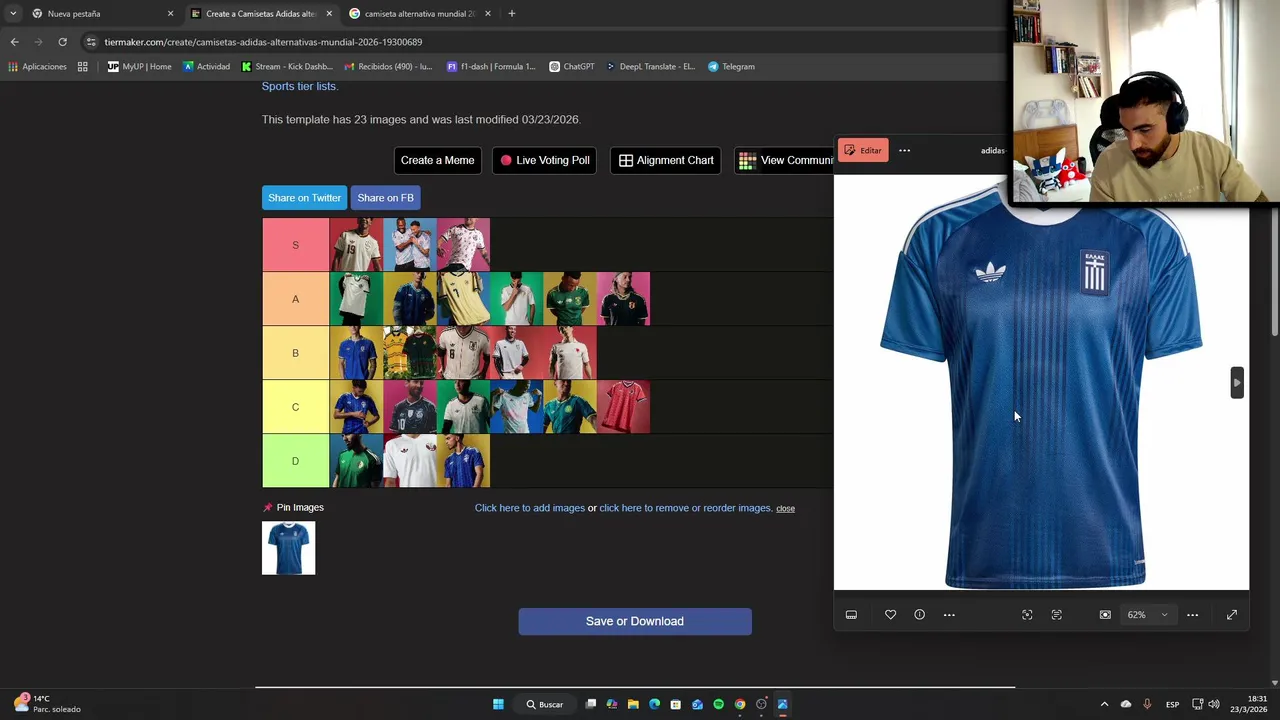
Task: Click Create a Meme button
Action: pyautogui.click(x=437, y=160)
